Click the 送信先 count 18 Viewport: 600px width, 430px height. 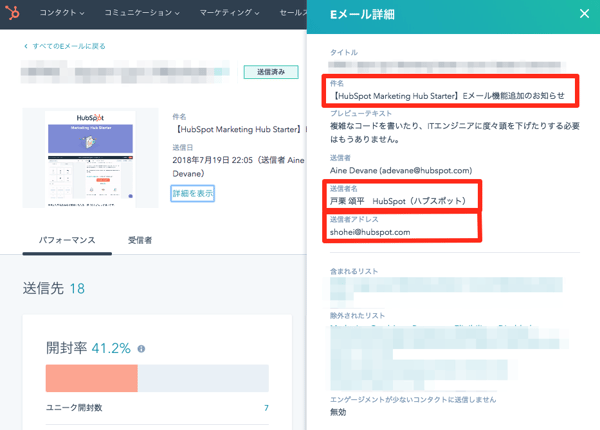click(x=77, y=289)
